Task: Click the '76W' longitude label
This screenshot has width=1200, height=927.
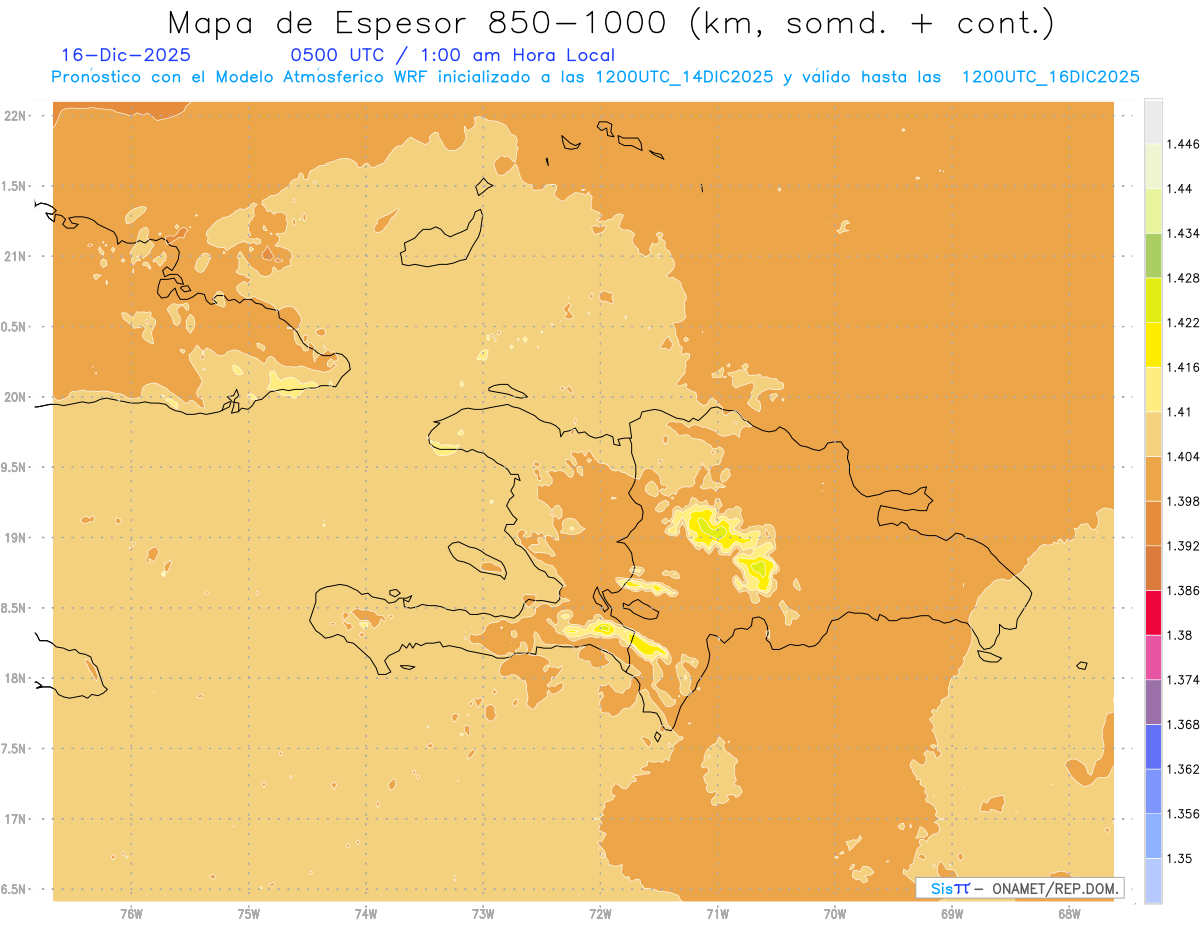Action: [x=131, y=914]
